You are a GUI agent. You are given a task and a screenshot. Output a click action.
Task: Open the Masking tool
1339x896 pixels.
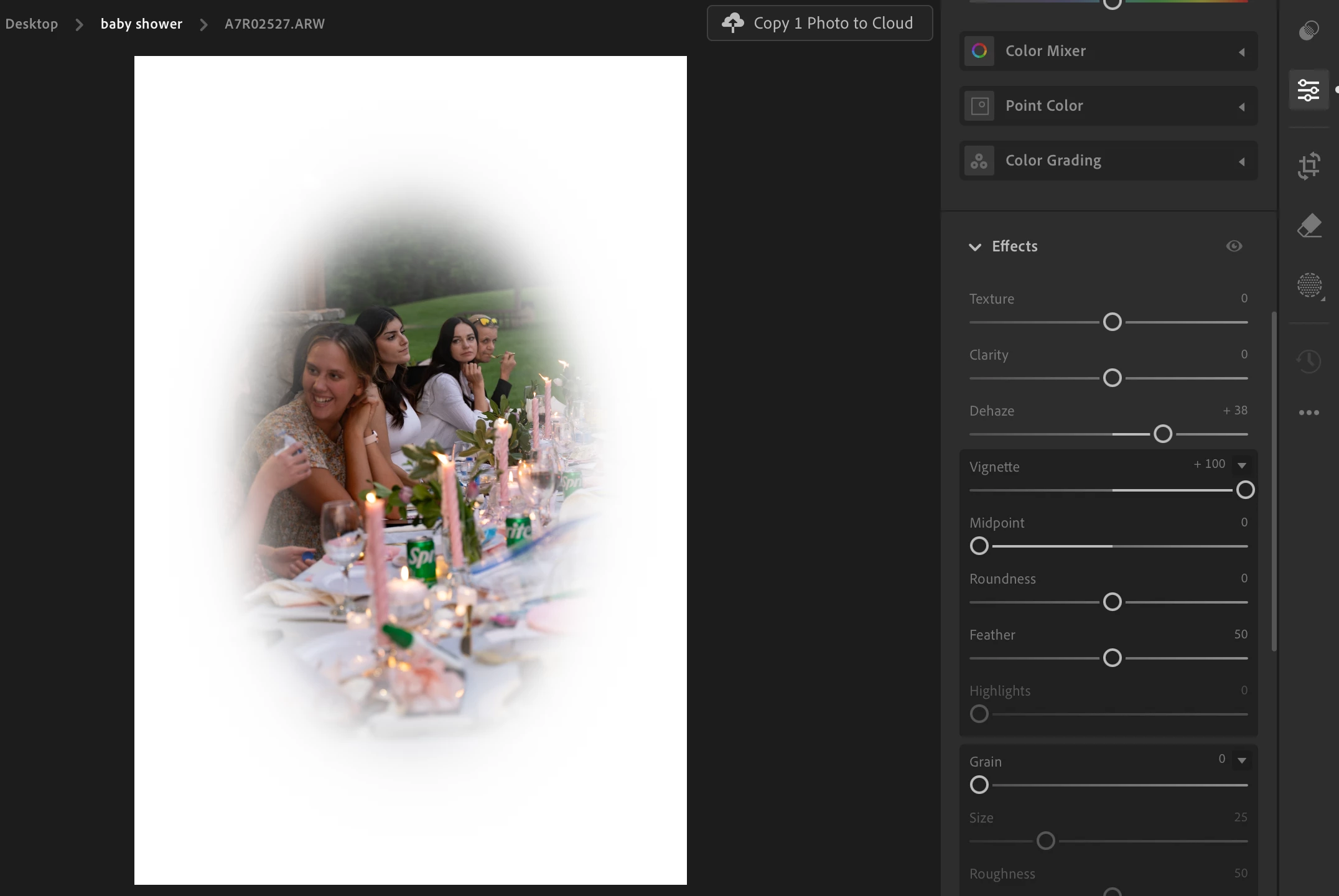pyautogui.click(x=1309, y=286)
